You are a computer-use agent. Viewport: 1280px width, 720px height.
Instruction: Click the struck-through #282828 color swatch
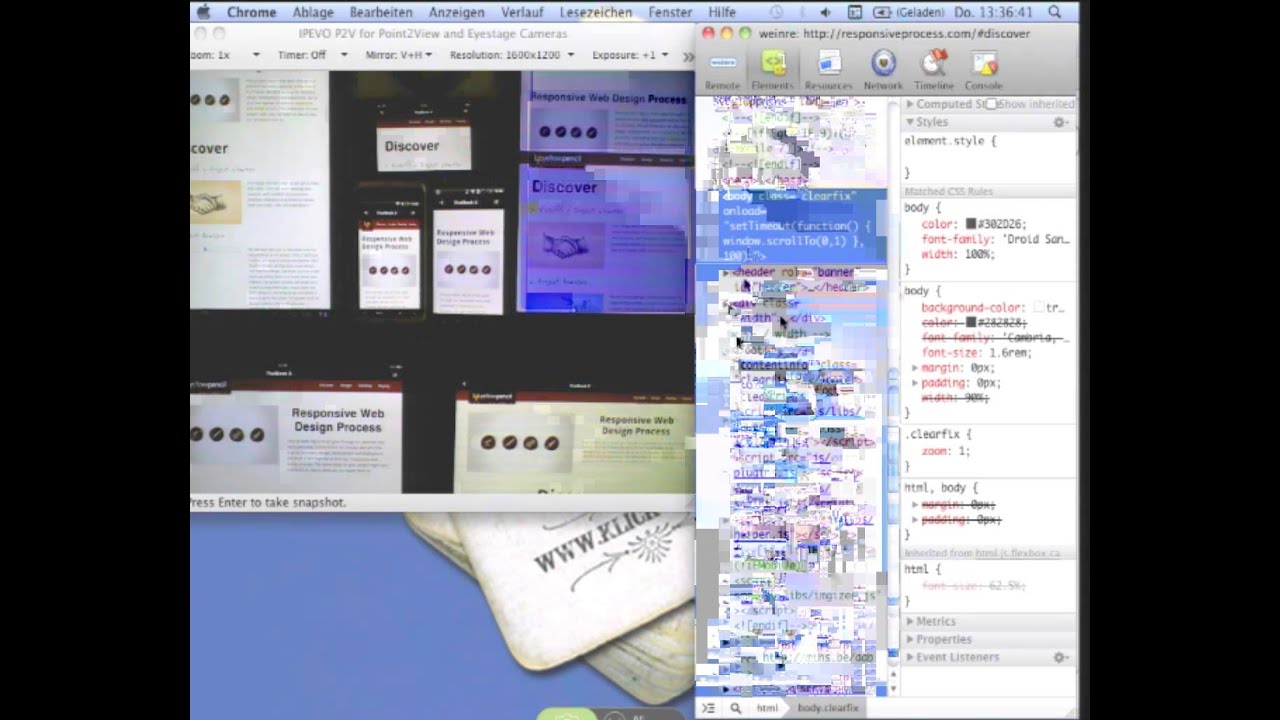point(970,323)
